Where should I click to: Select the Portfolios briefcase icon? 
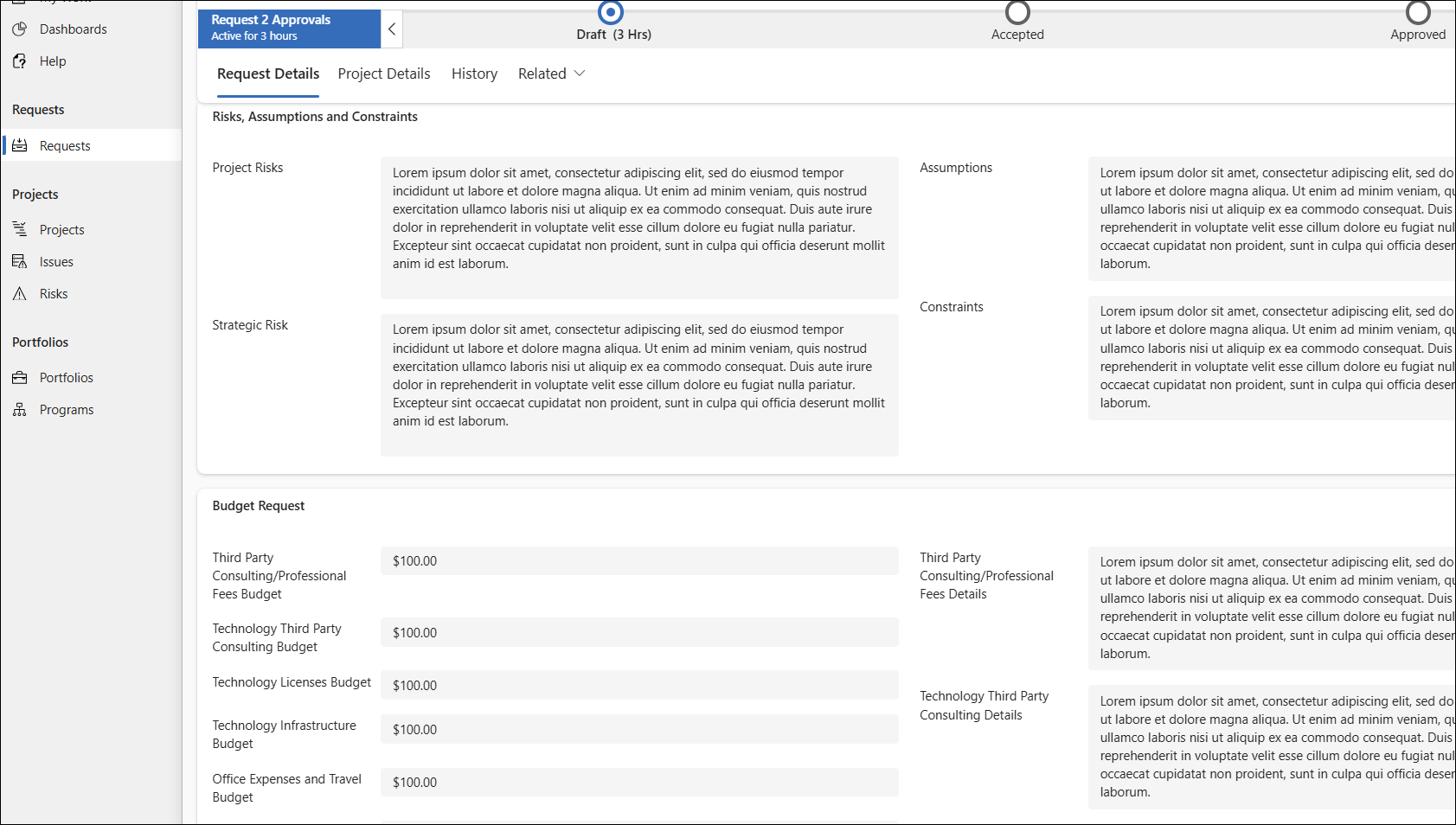[20, 378]
